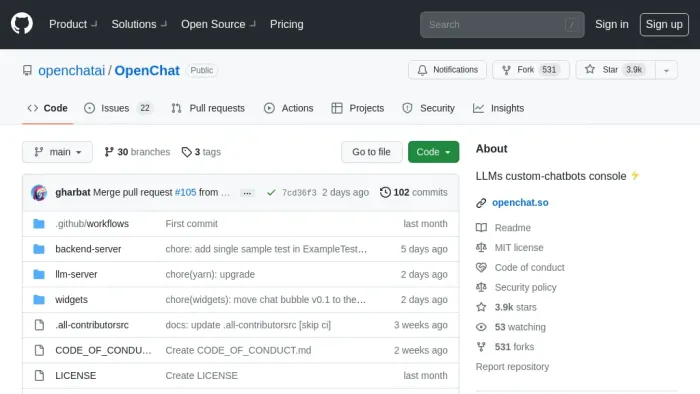Screen dimensions: 700x394
Task: Click the 'Public' visibility label
Action: pyautogui.click(x=202, y=71)
